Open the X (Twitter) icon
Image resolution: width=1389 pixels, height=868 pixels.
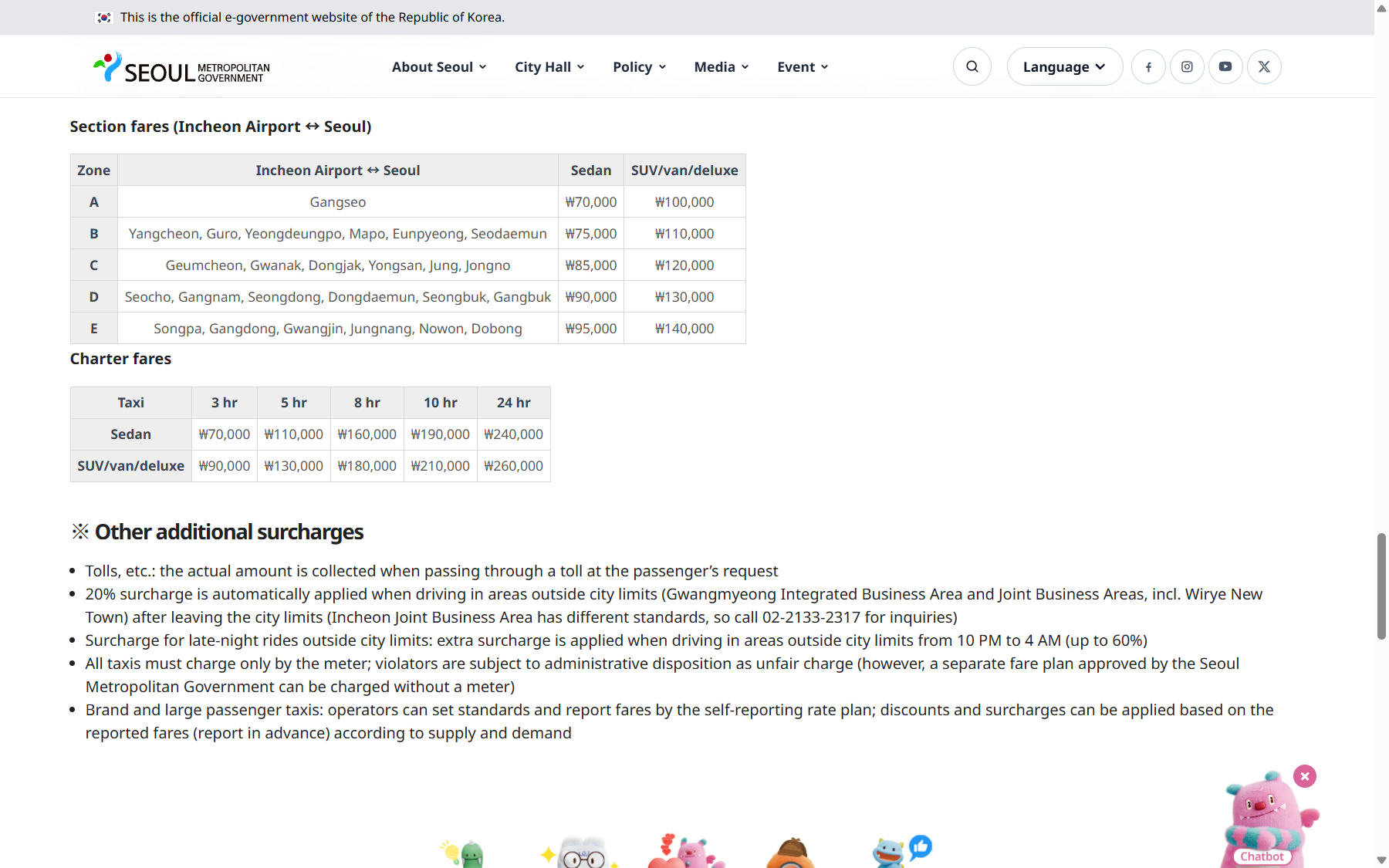click(x=1264, y=67)
